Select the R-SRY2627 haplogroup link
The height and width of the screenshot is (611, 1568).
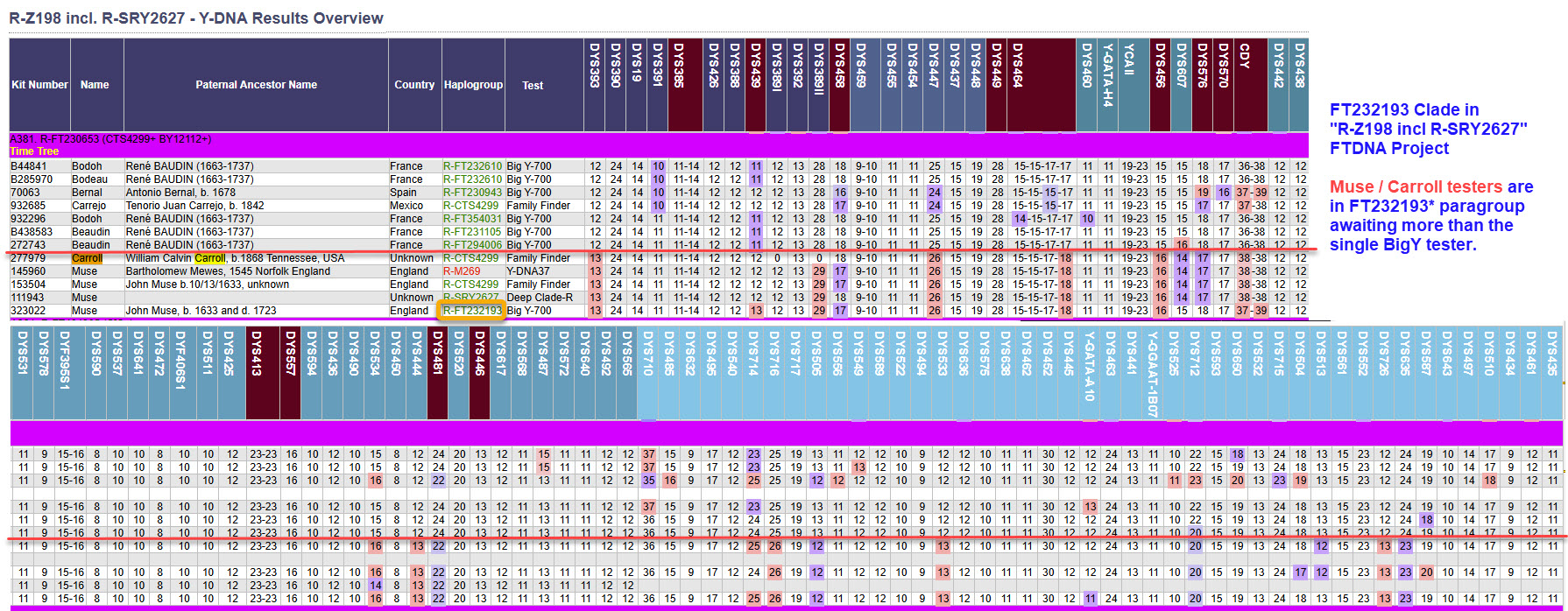[x=472, y=298]
